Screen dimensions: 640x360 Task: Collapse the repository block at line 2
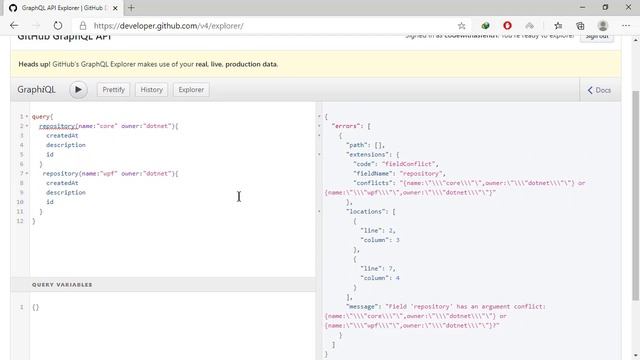(x=27, y=126)
